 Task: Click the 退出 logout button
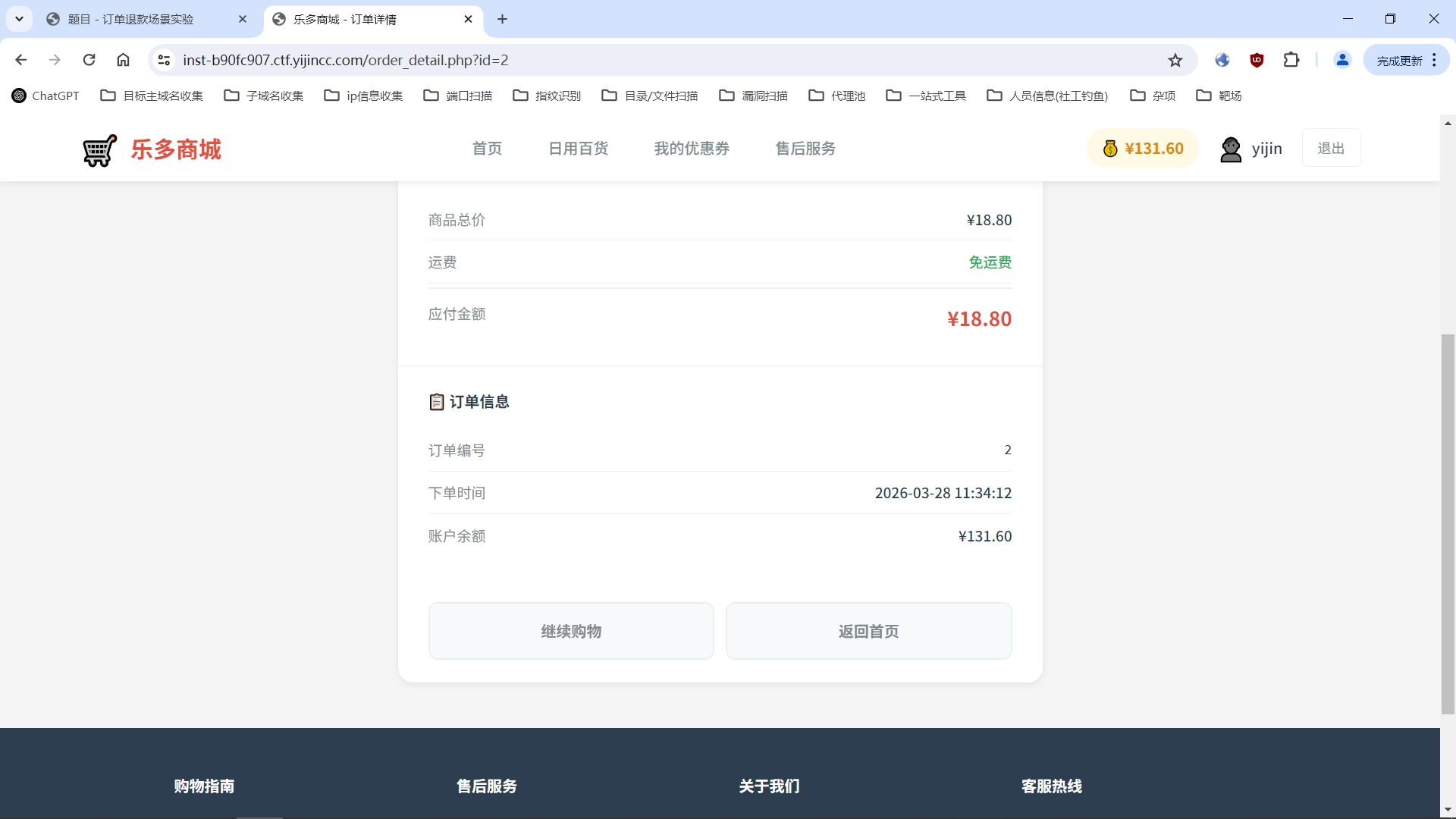pos(1331,149)
